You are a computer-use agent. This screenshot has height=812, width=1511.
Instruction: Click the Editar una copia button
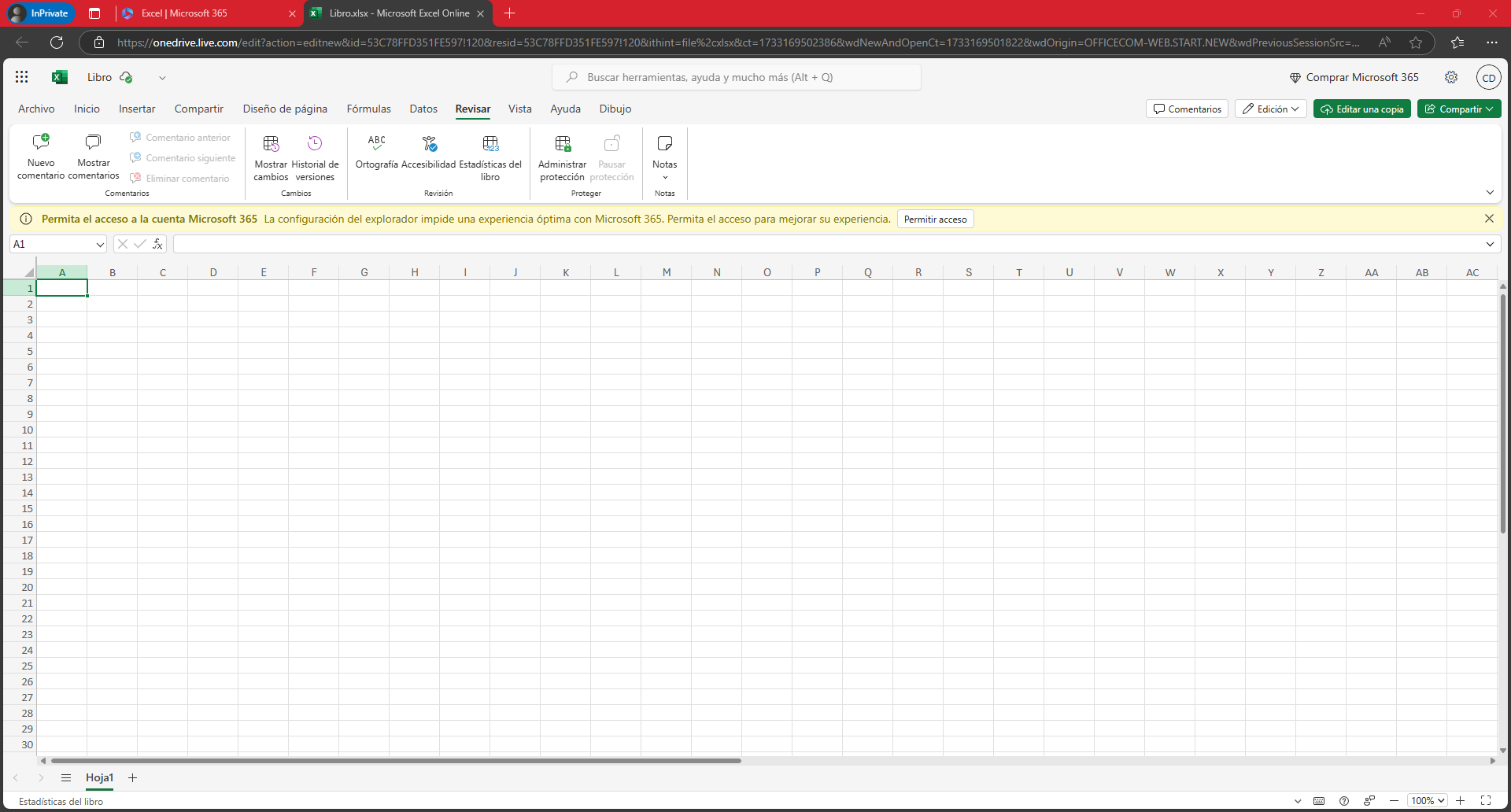pyautogui.click(x=1361, y=109)
